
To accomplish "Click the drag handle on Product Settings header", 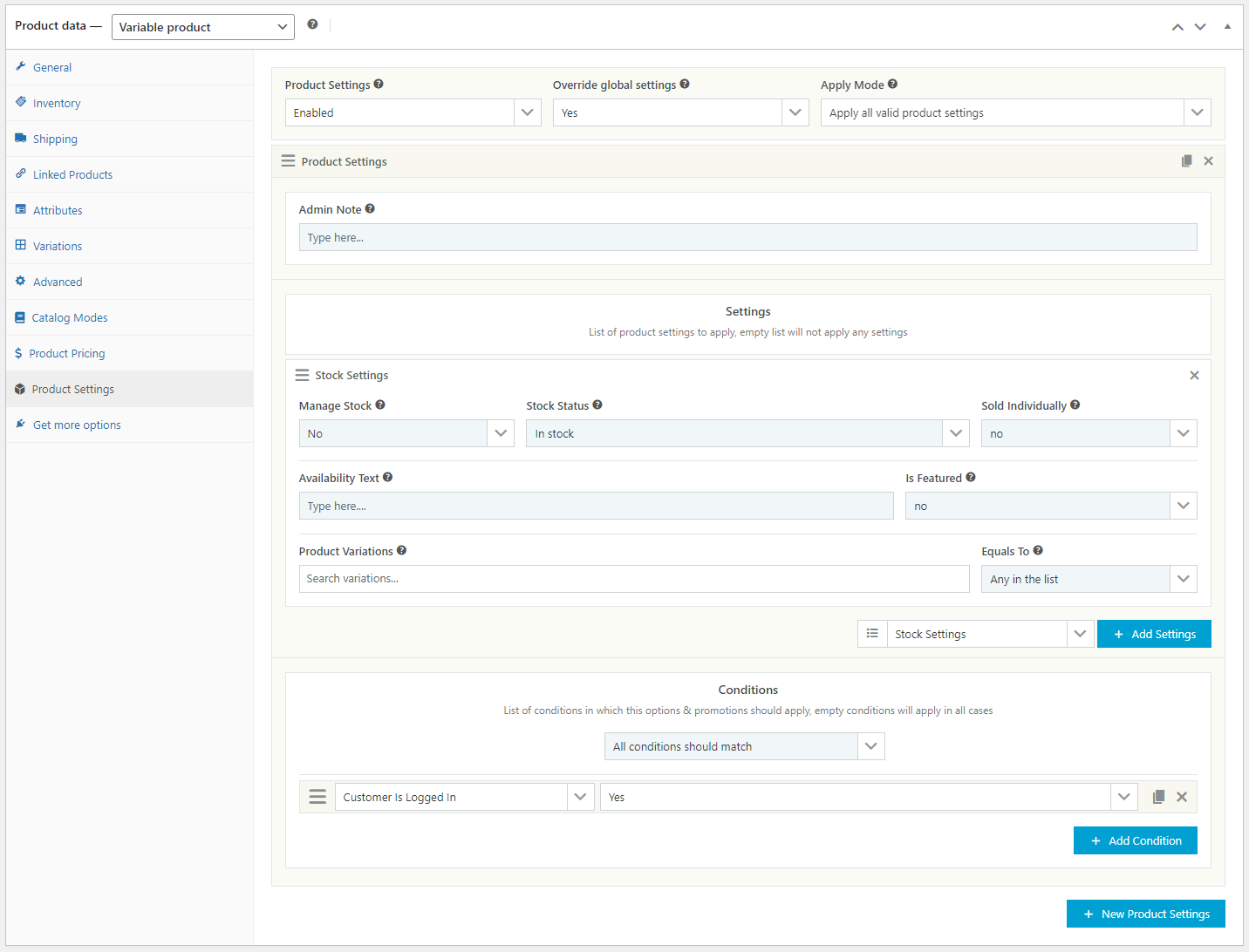I will (288, 160).
